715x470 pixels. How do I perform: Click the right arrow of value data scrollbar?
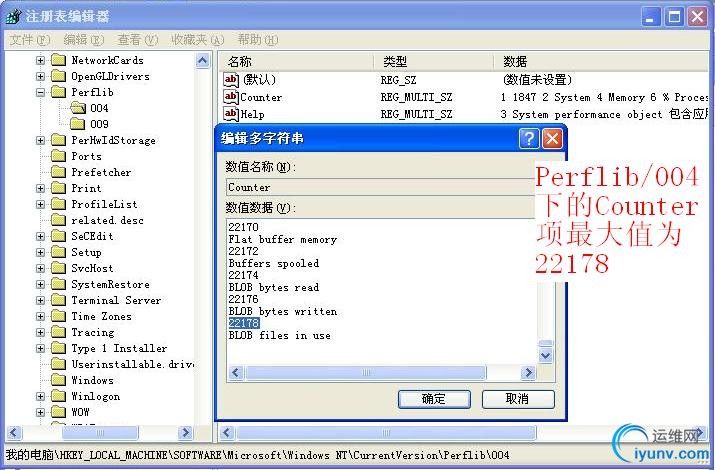528,372
